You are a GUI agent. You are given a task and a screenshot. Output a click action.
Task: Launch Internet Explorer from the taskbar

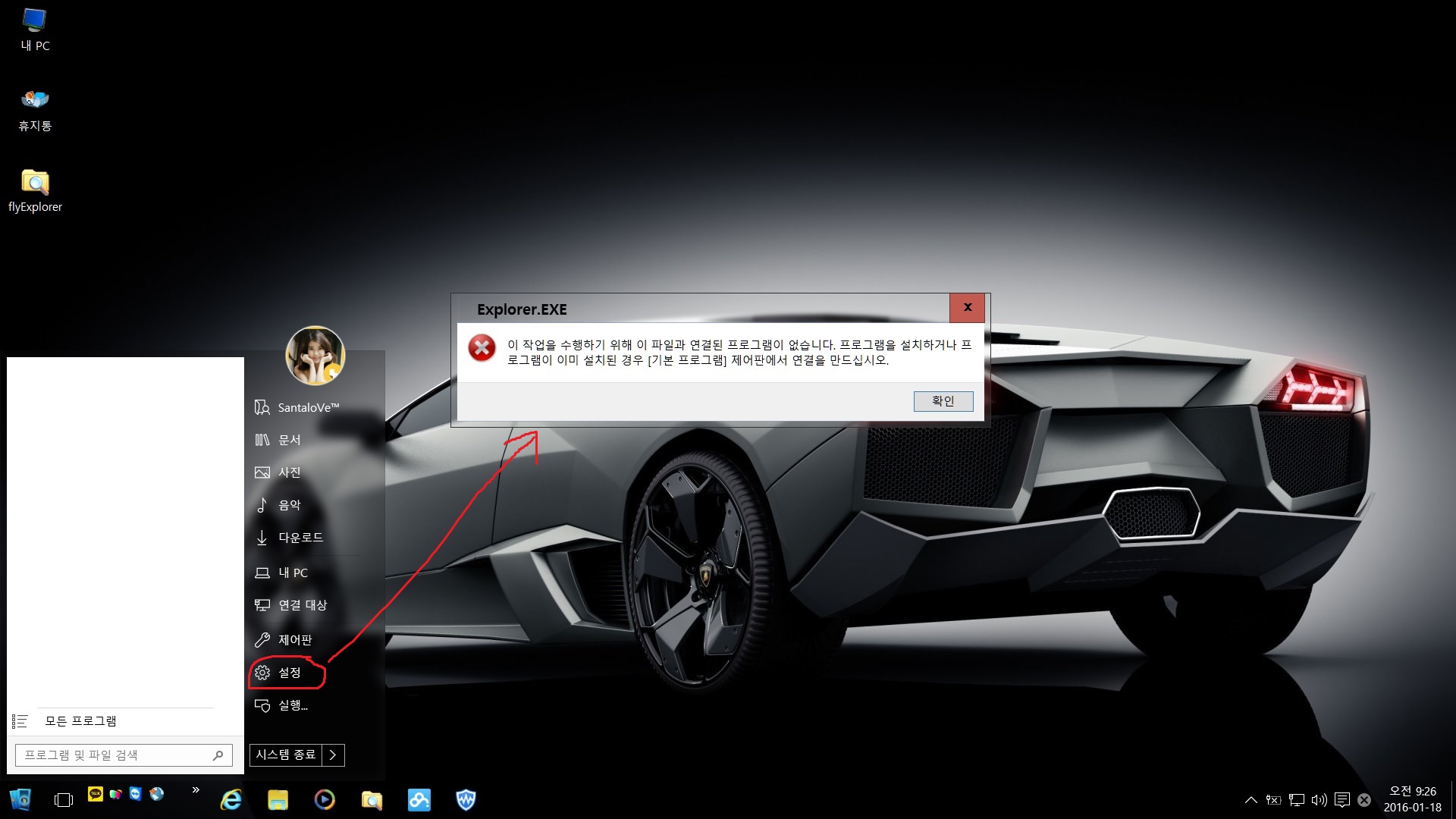click(231, 799)
